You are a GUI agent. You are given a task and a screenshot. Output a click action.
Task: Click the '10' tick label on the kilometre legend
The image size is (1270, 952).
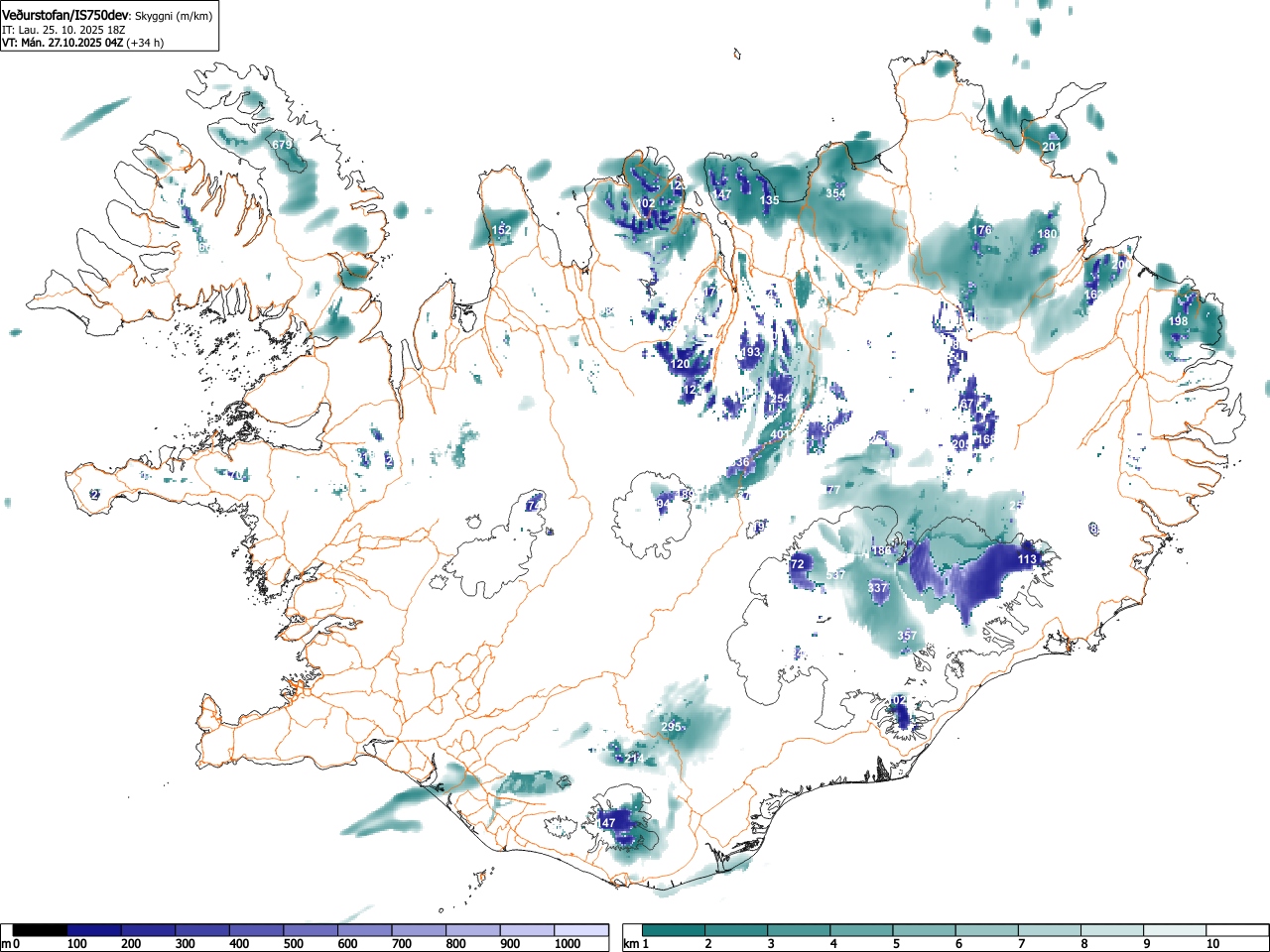[x=1211, y=944]
